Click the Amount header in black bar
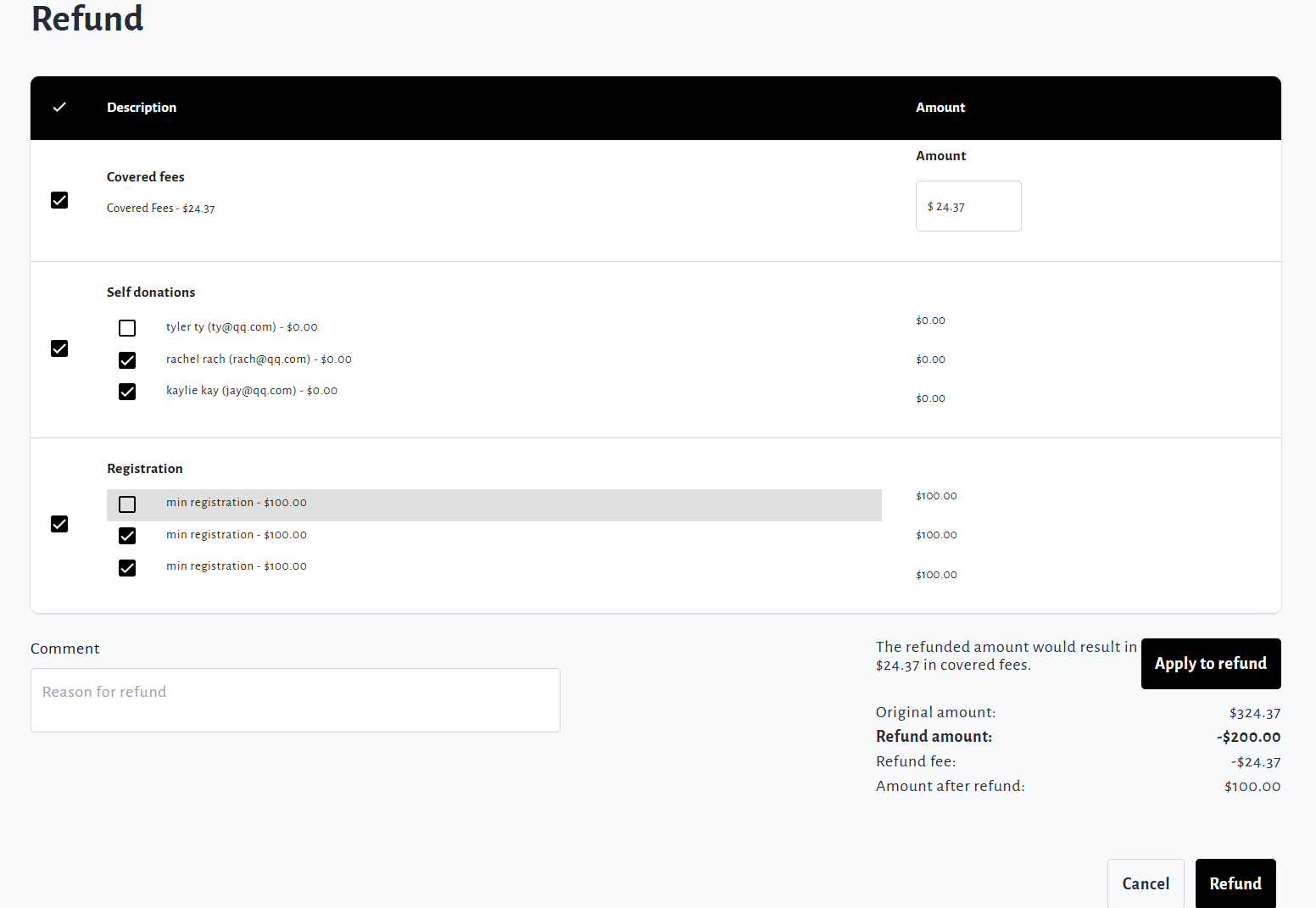Screen dimensions: 1316x908 (940, 108)
